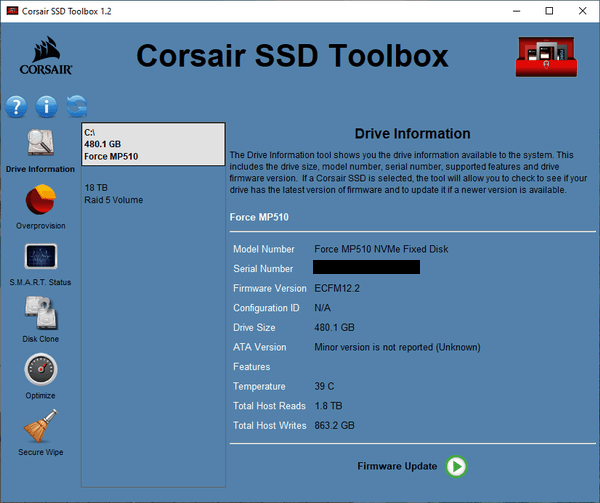Select the Force MP510 480.1 GB drive
The height and width of the screenshot is (503, 600).
pos(152,144)
